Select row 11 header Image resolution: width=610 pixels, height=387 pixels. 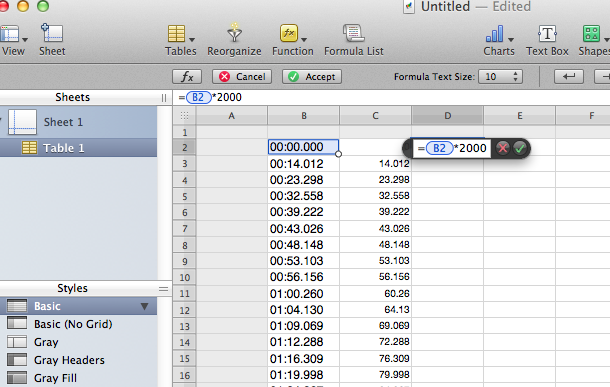[x=185, y=293]
